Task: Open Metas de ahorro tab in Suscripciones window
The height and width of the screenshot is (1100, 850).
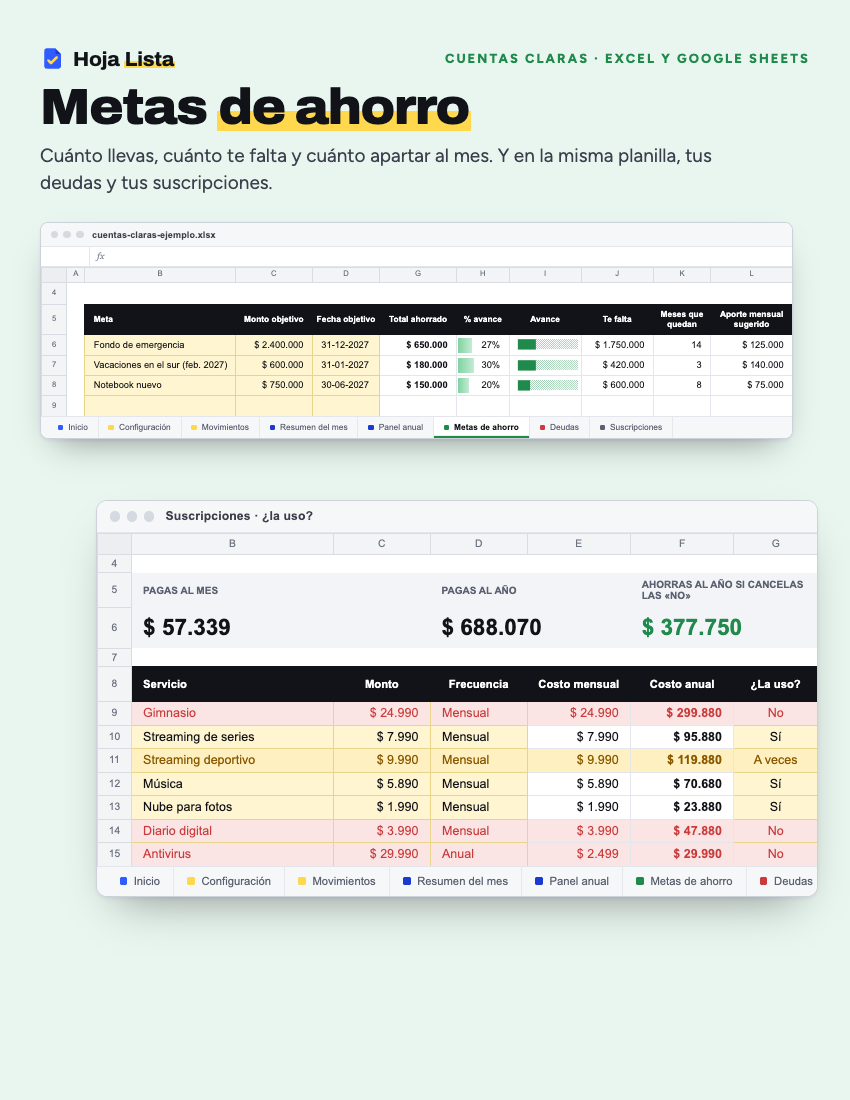Action: [x=684, y=881]
